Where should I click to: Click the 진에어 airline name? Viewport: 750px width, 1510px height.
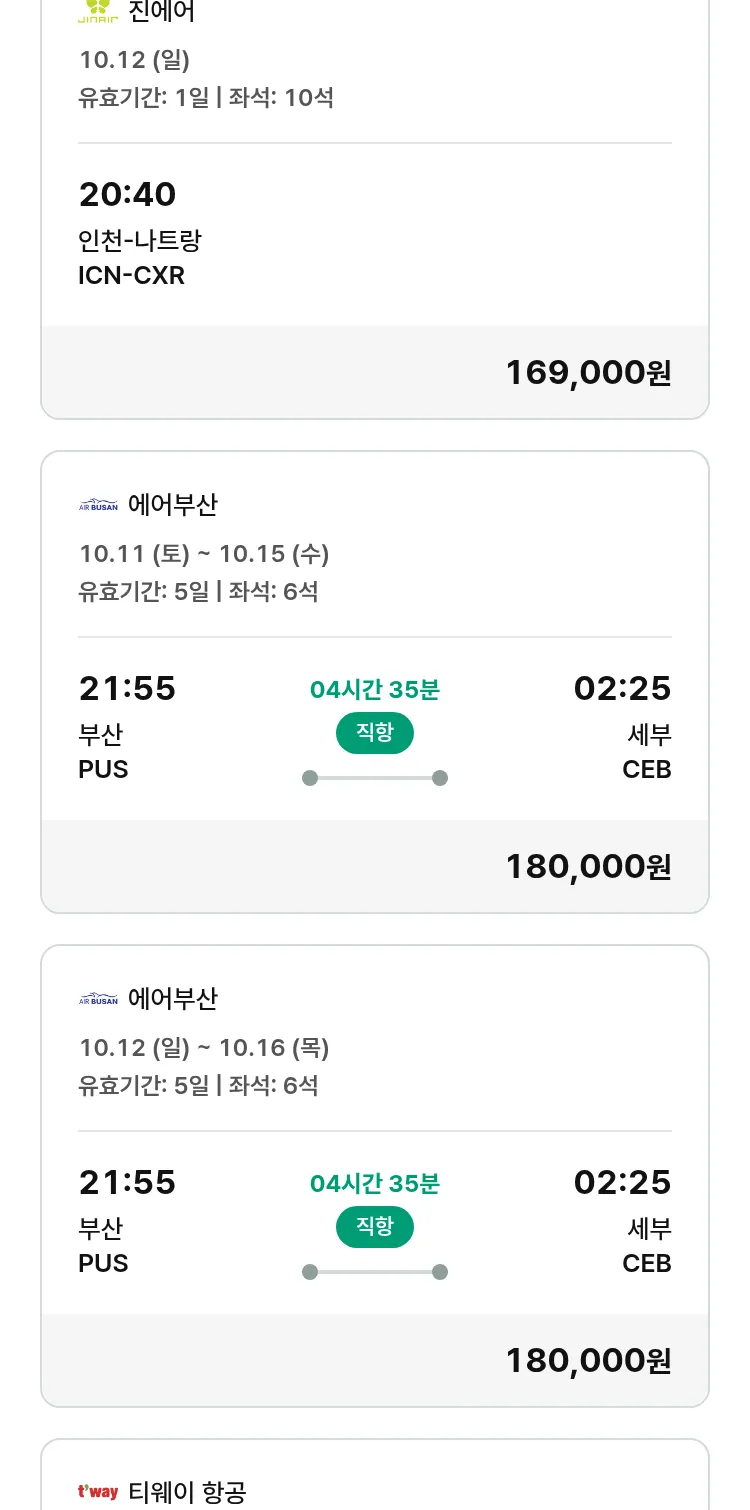tap(162, 11)
